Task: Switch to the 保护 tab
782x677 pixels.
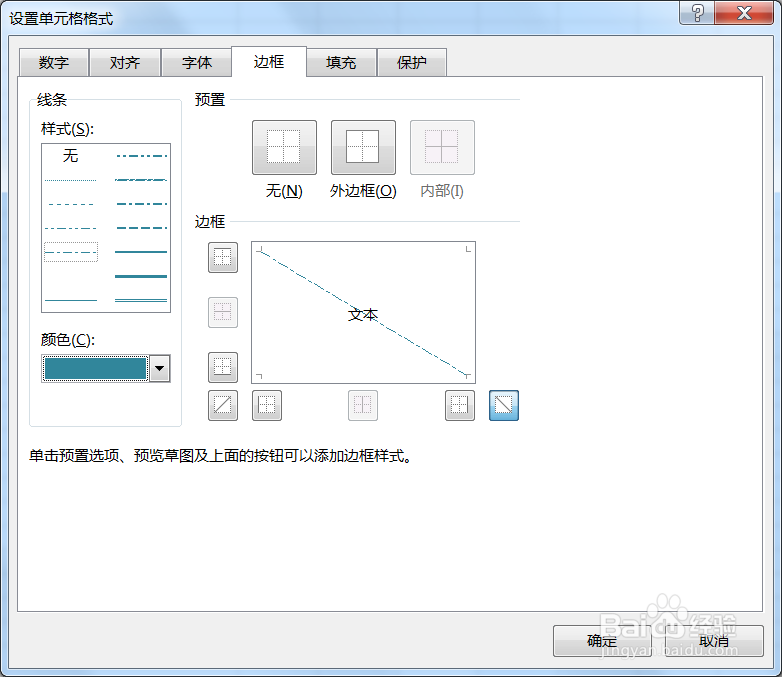Action: (x=411, y=62)
